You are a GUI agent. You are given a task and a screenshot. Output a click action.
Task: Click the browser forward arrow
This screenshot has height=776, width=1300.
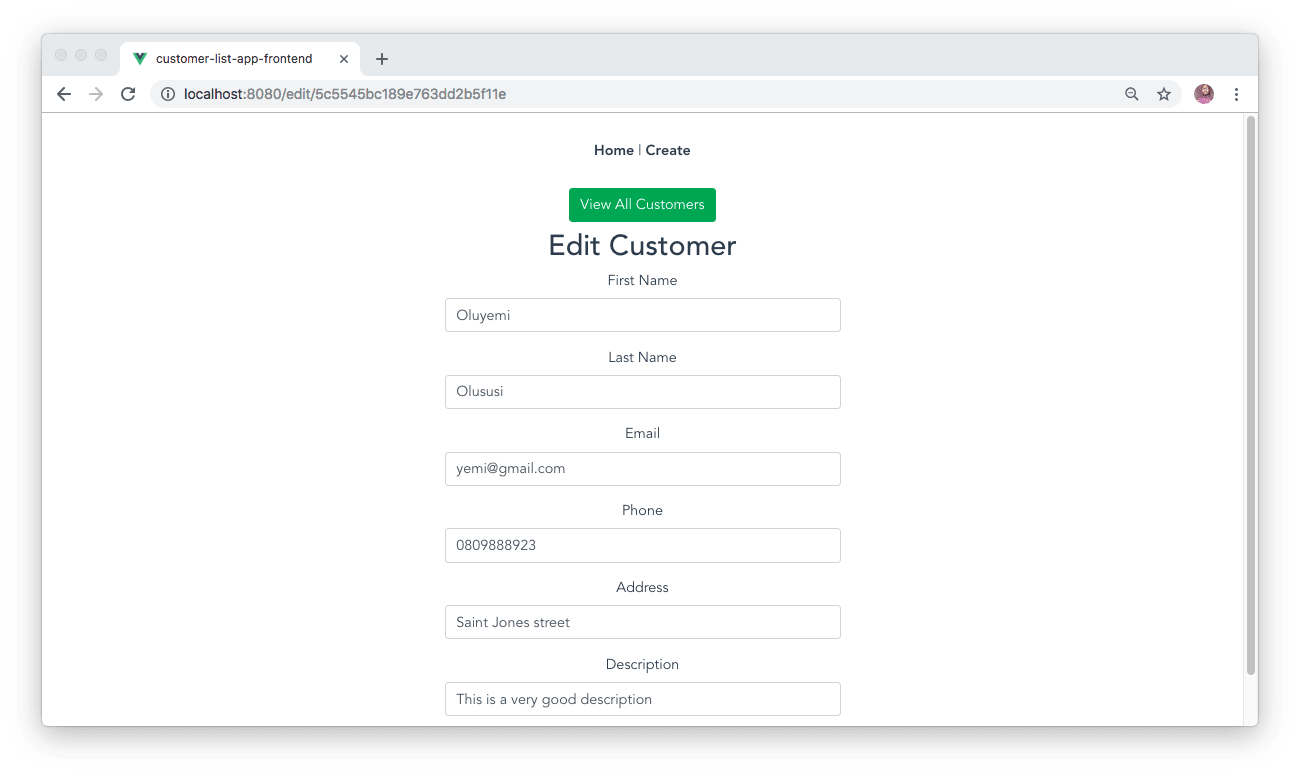click(x=96, y=93)
